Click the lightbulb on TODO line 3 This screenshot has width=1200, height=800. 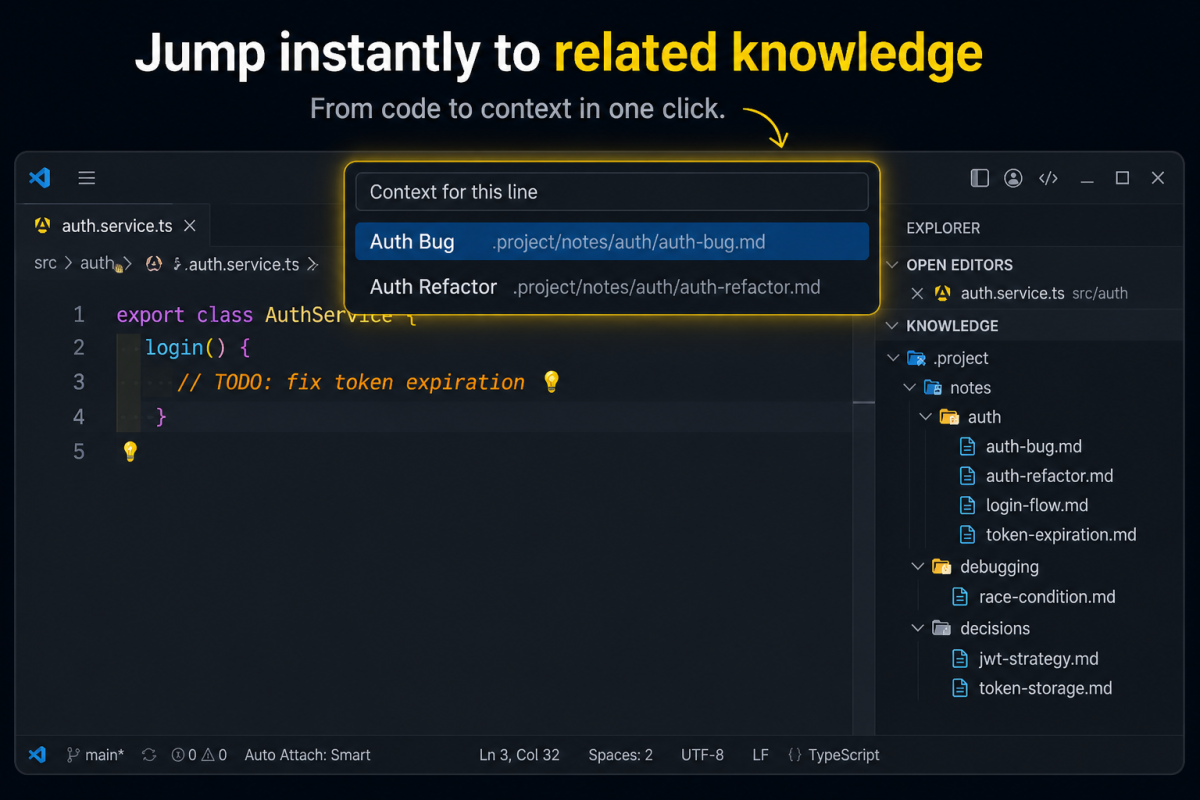pos(551,382)
